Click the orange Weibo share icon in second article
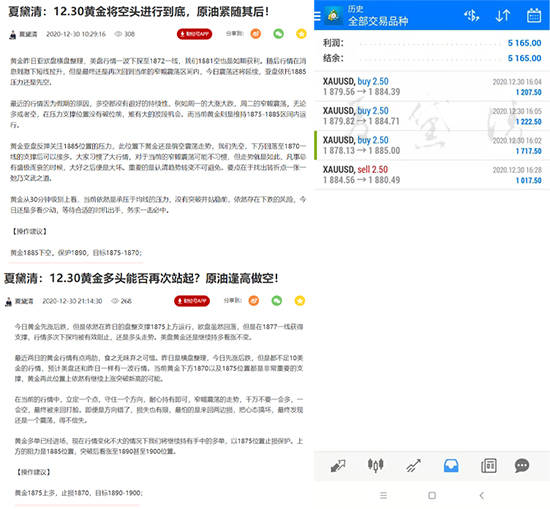The width and height of the screenshot is (550, 509). (x=254, y=301)
